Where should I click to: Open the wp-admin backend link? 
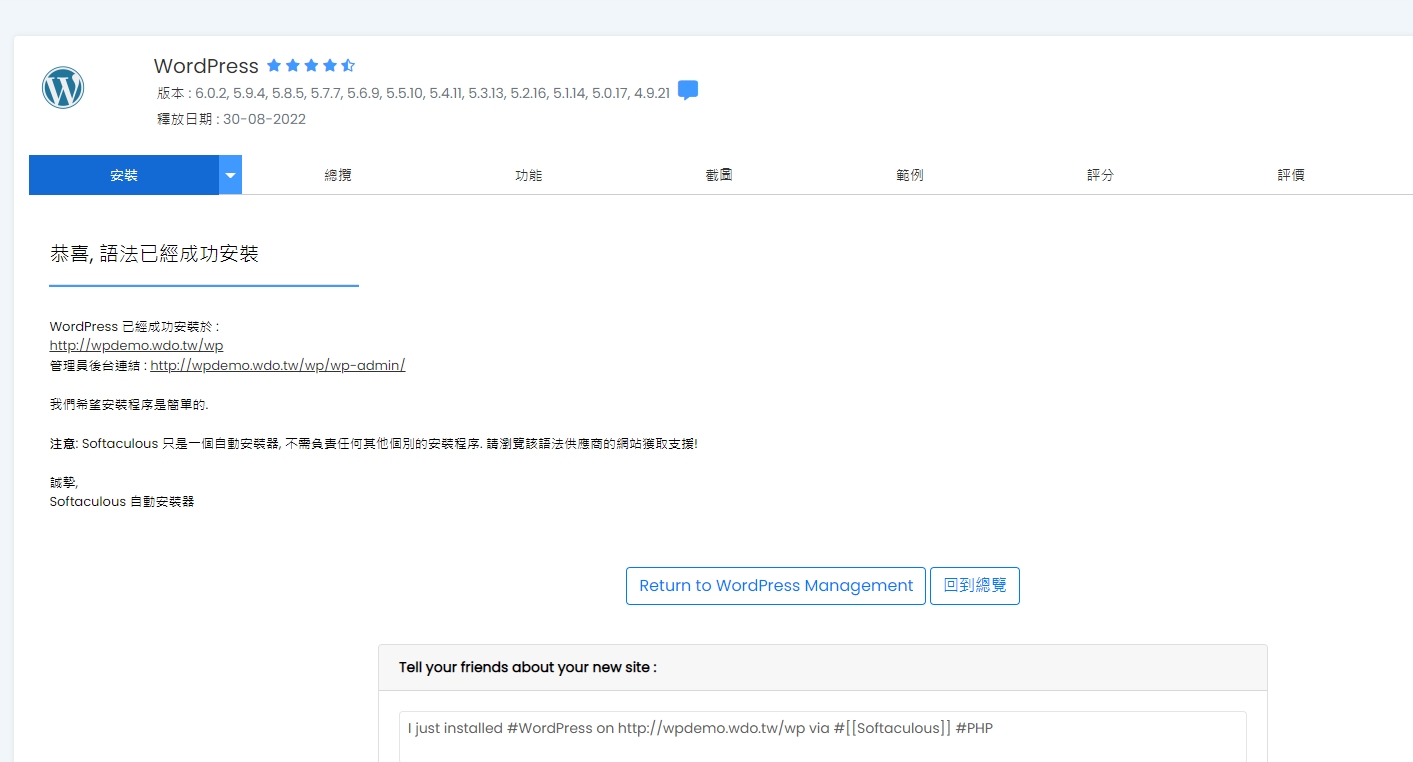pyautogui.click(x=277, y=366)
